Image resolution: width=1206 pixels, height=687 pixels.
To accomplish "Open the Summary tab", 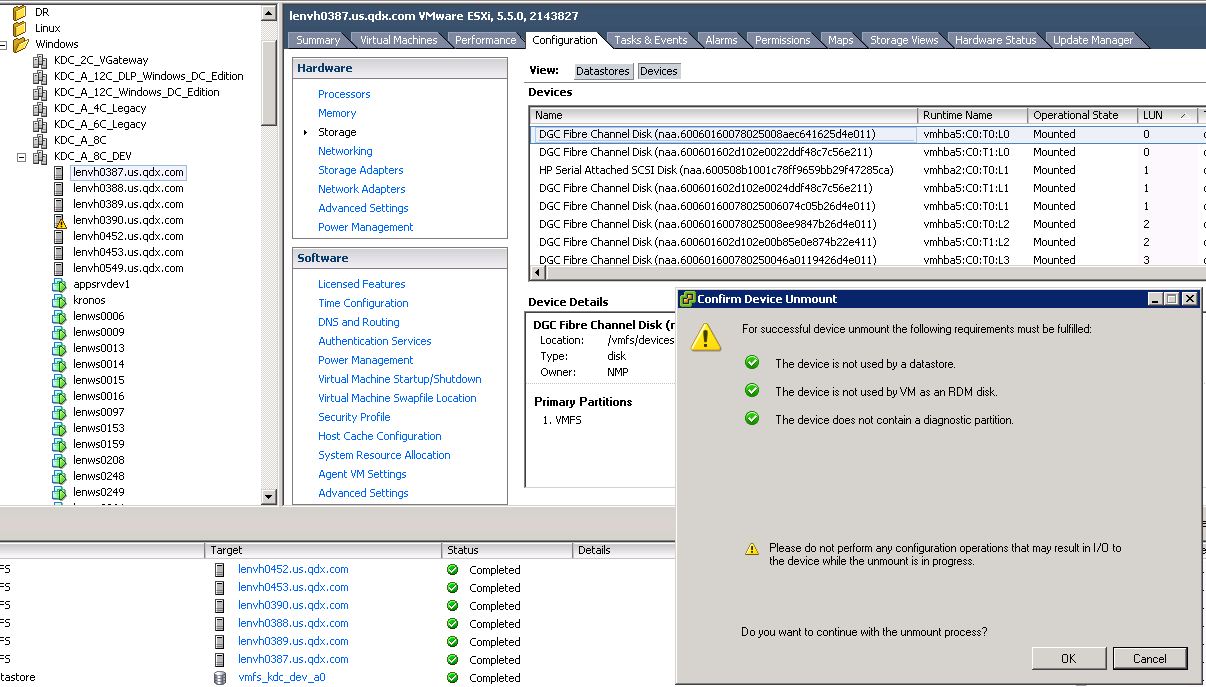I will [318, 40].
